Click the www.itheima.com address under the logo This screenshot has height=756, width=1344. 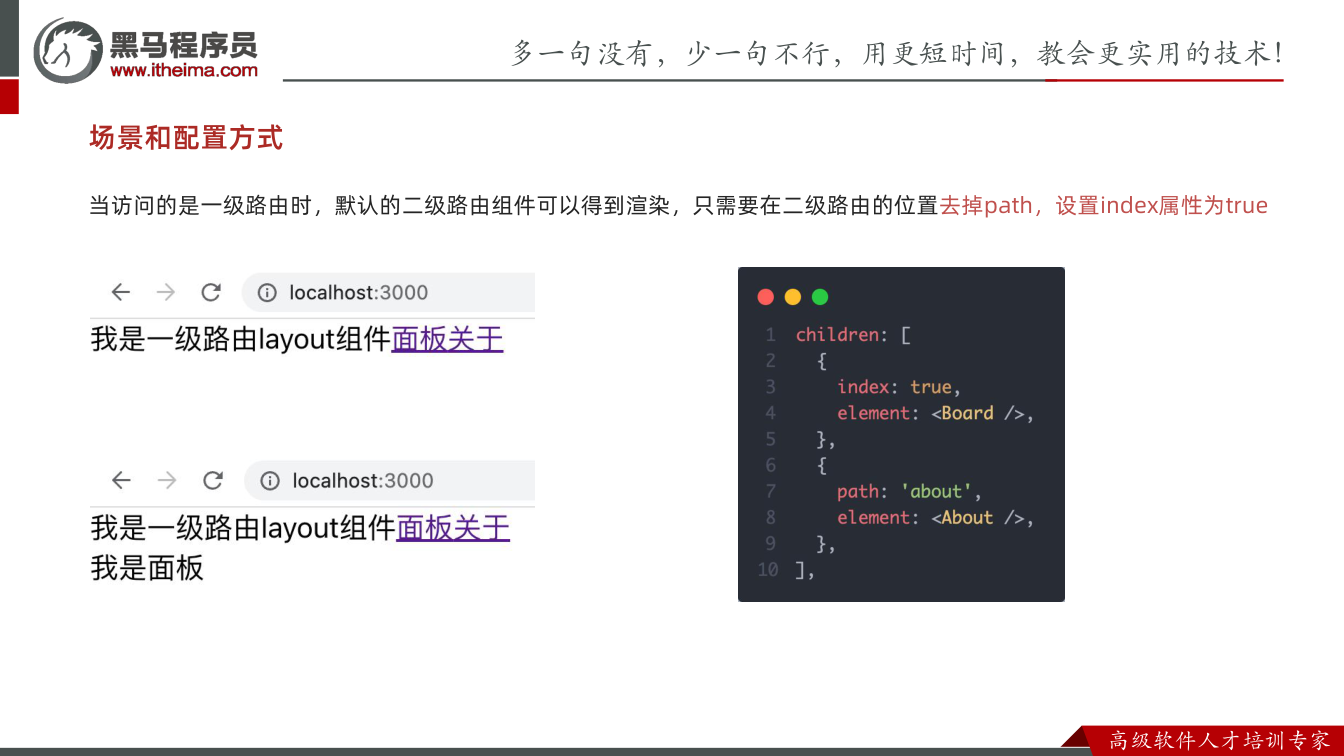pos(184,70)
